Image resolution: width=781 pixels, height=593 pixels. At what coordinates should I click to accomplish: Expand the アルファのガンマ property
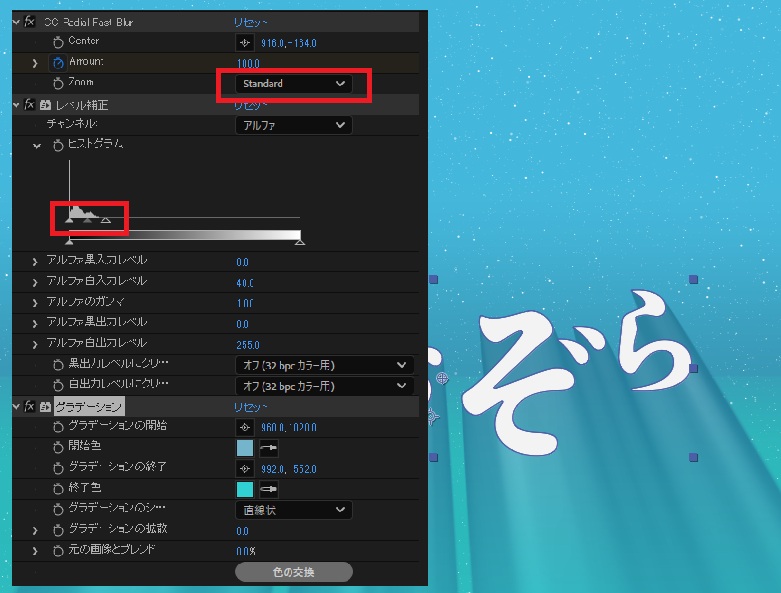point(36,302)
